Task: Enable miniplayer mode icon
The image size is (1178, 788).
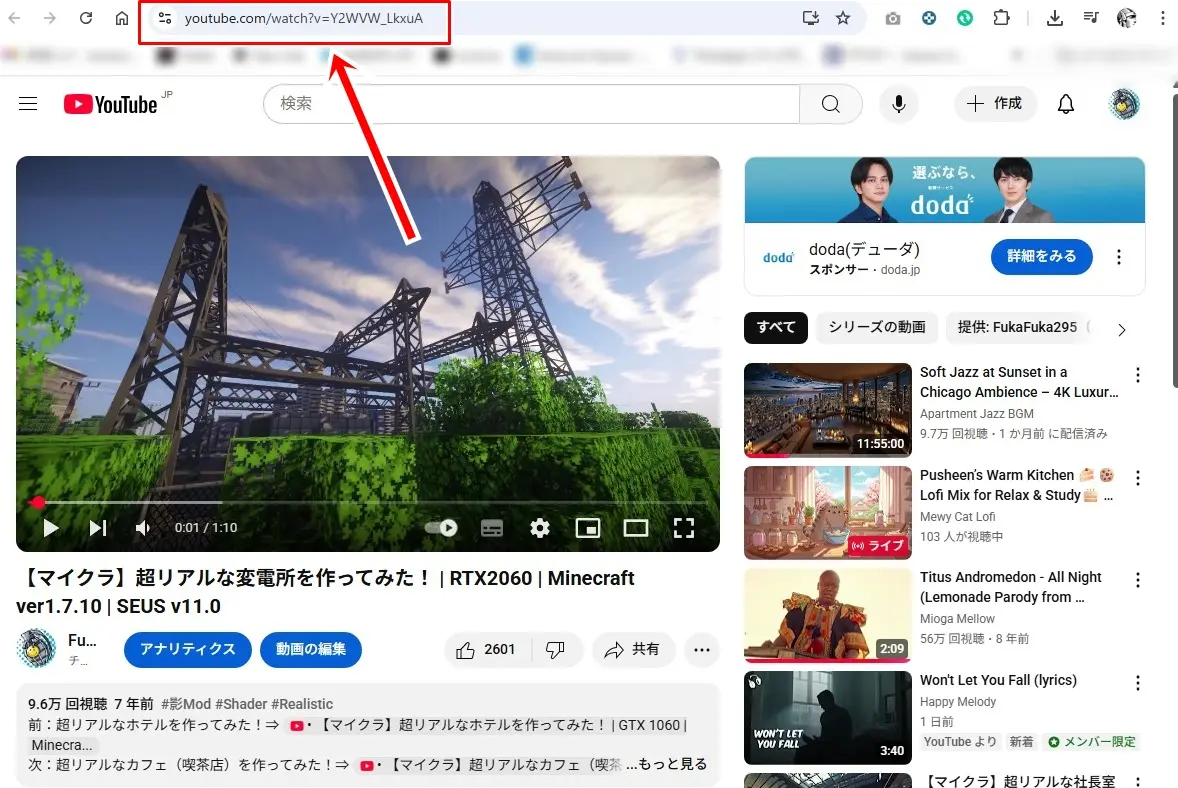Action: coord(587,528)
